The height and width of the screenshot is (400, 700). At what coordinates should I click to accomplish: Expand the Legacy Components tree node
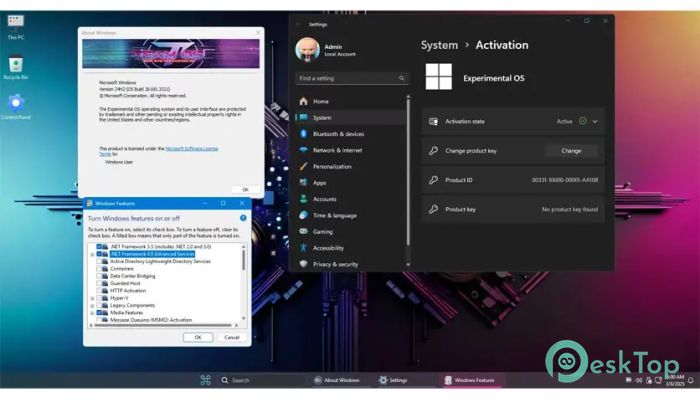click(92, 305)
